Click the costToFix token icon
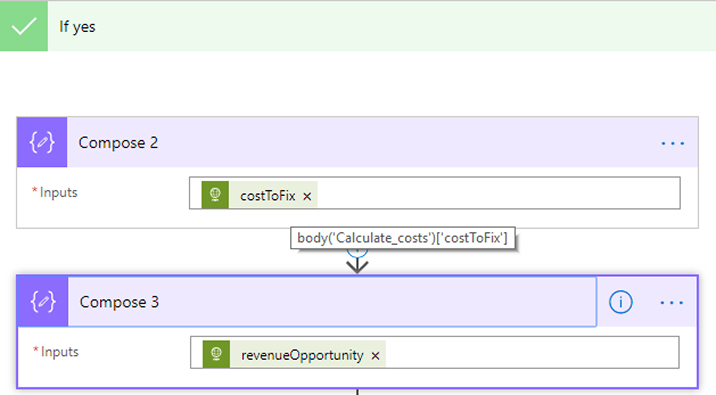The width and height of the screenshot is (716, 395). pos(215,195)
